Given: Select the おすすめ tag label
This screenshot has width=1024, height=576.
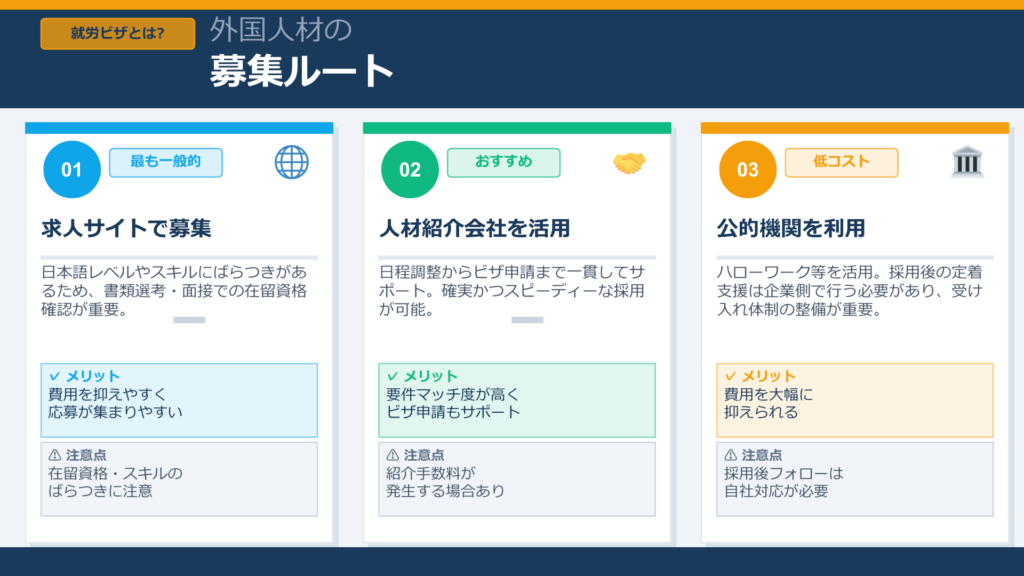Looking at the screenshot, I should click(x=503, y=162).
